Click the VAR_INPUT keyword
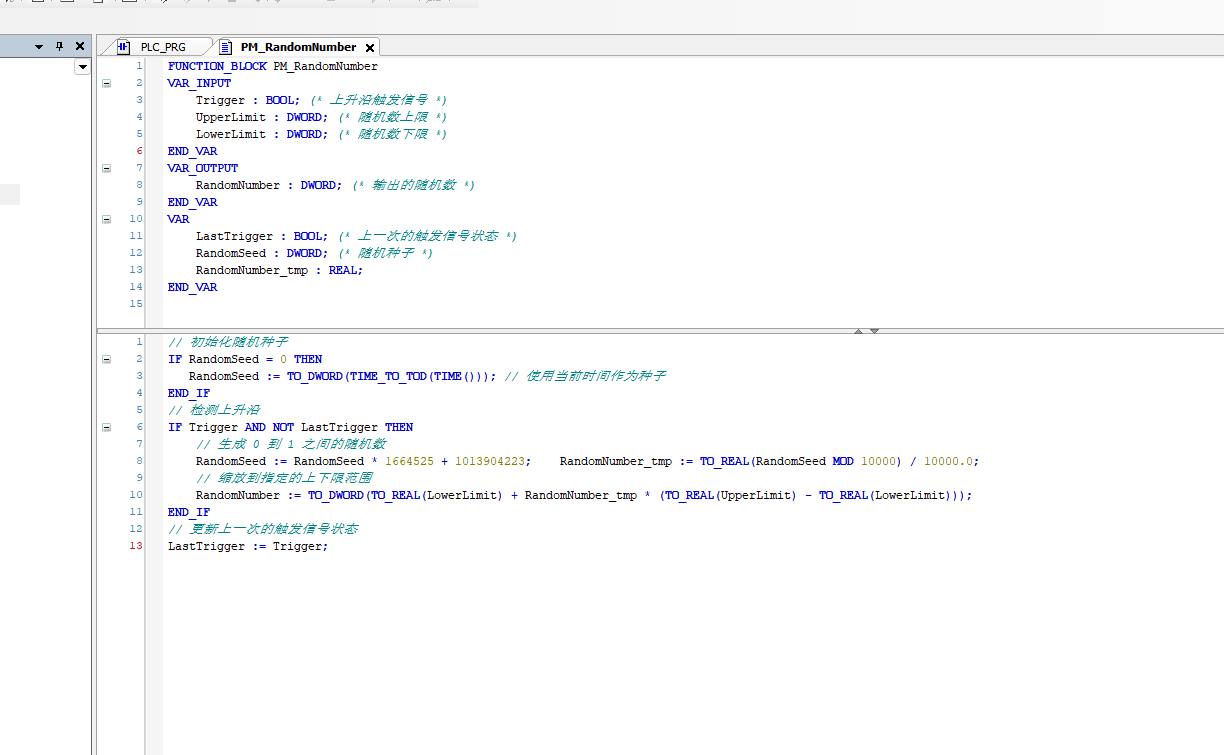The image size is (1224, 755). click(200, 83)
